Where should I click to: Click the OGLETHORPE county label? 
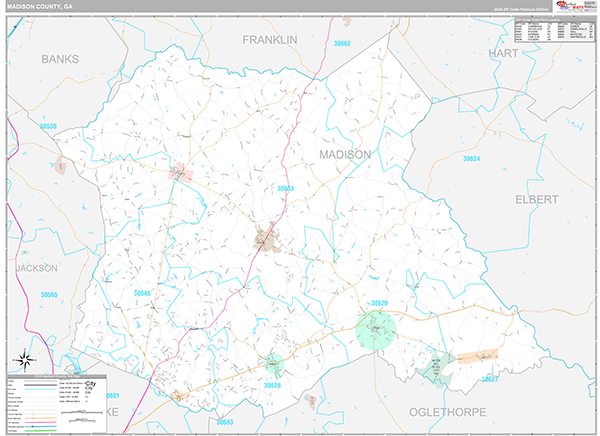click(x=448, y=412)
